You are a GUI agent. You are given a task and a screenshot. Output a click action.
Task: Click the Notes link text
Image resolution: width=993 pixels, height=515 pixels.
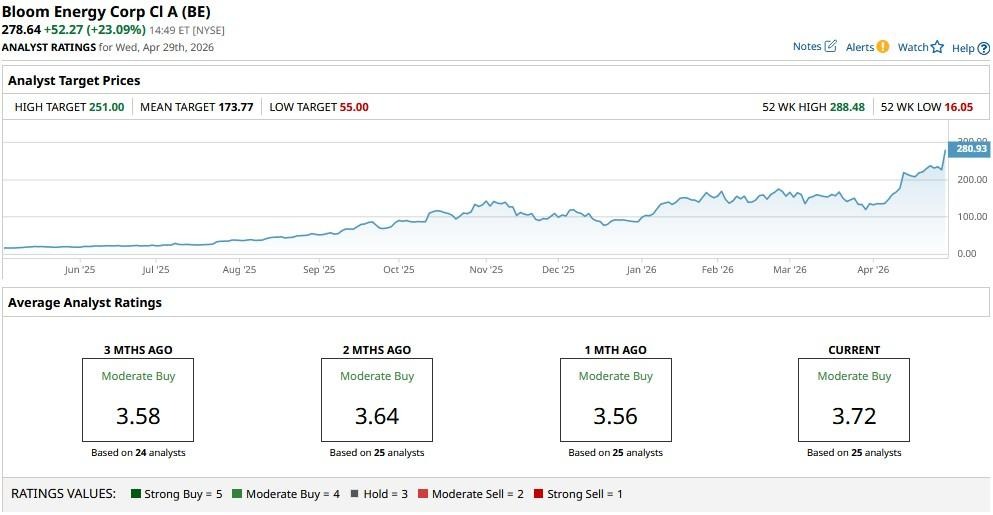point(806,47)
